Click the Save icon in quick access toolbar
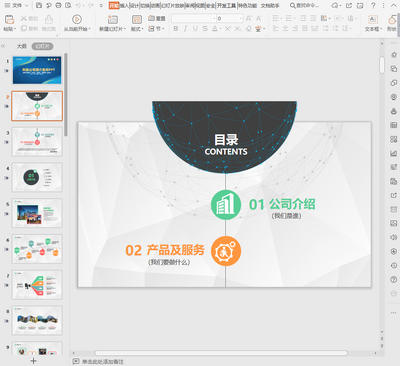This screenshot has height=366, width=400. pyautogui.click(x=39, y=5)
